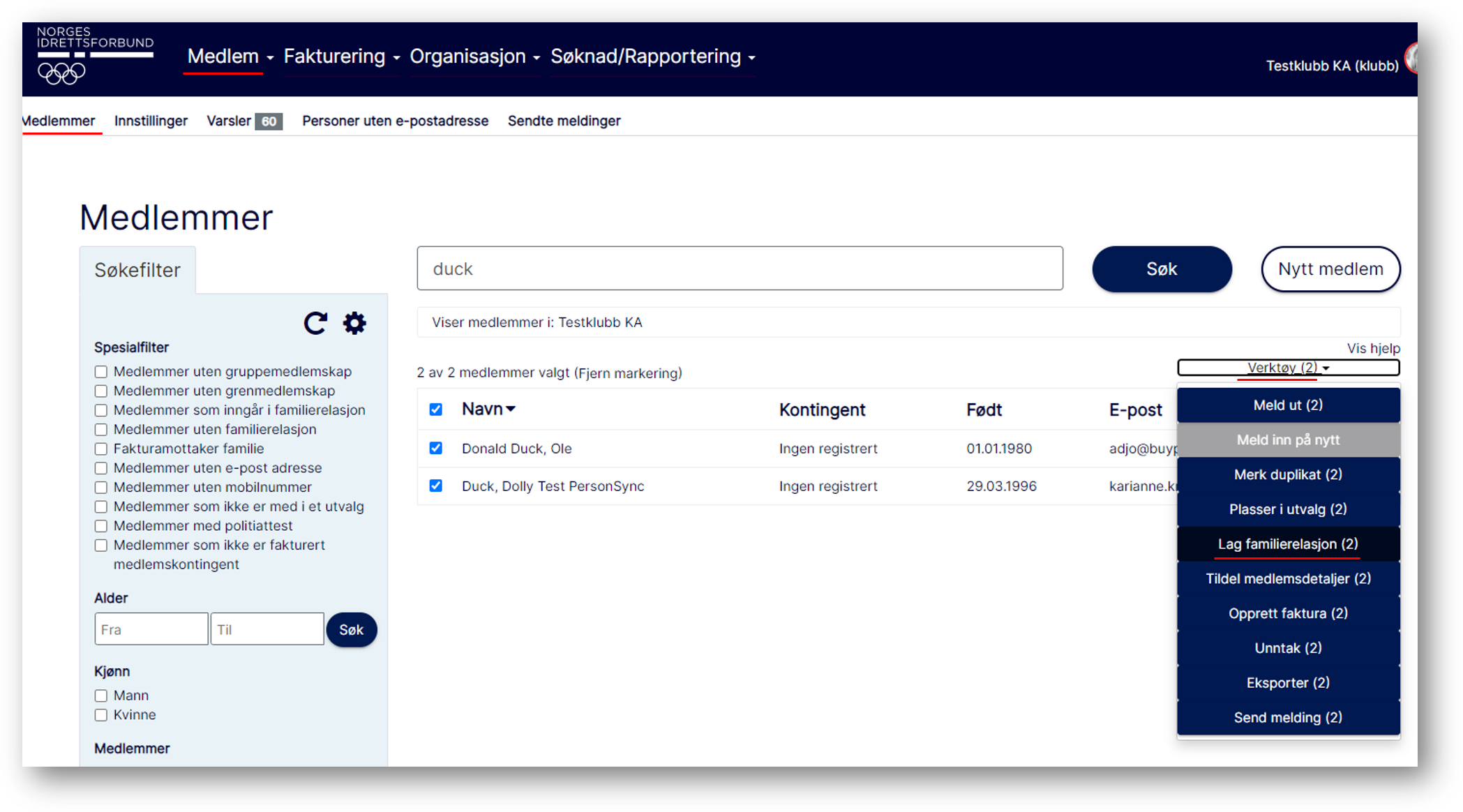1463x812 pixels.
Task: Choose Opprett faktura (2)
Action: (1288, 613)
